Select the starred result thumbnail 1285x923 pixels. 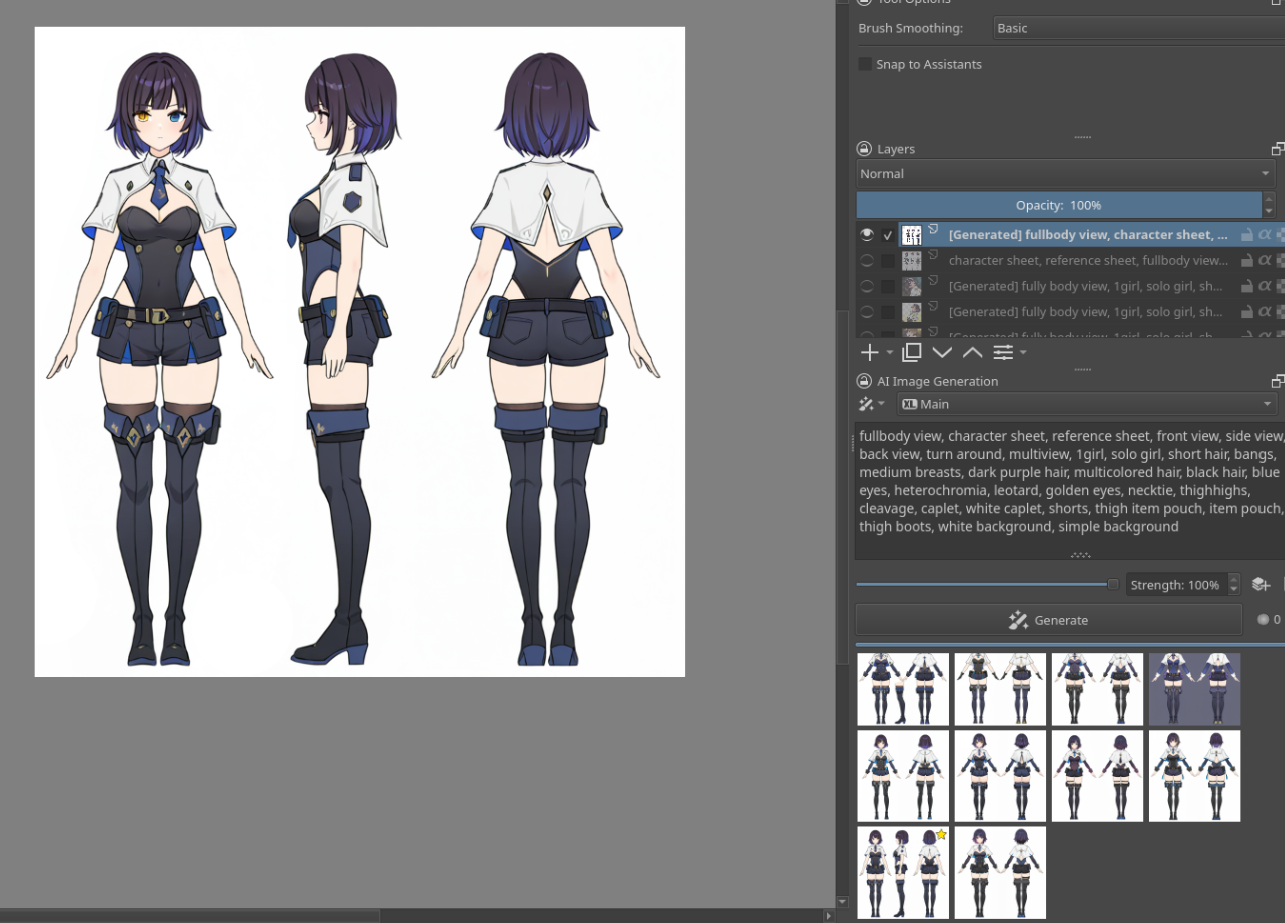point(903,872)
